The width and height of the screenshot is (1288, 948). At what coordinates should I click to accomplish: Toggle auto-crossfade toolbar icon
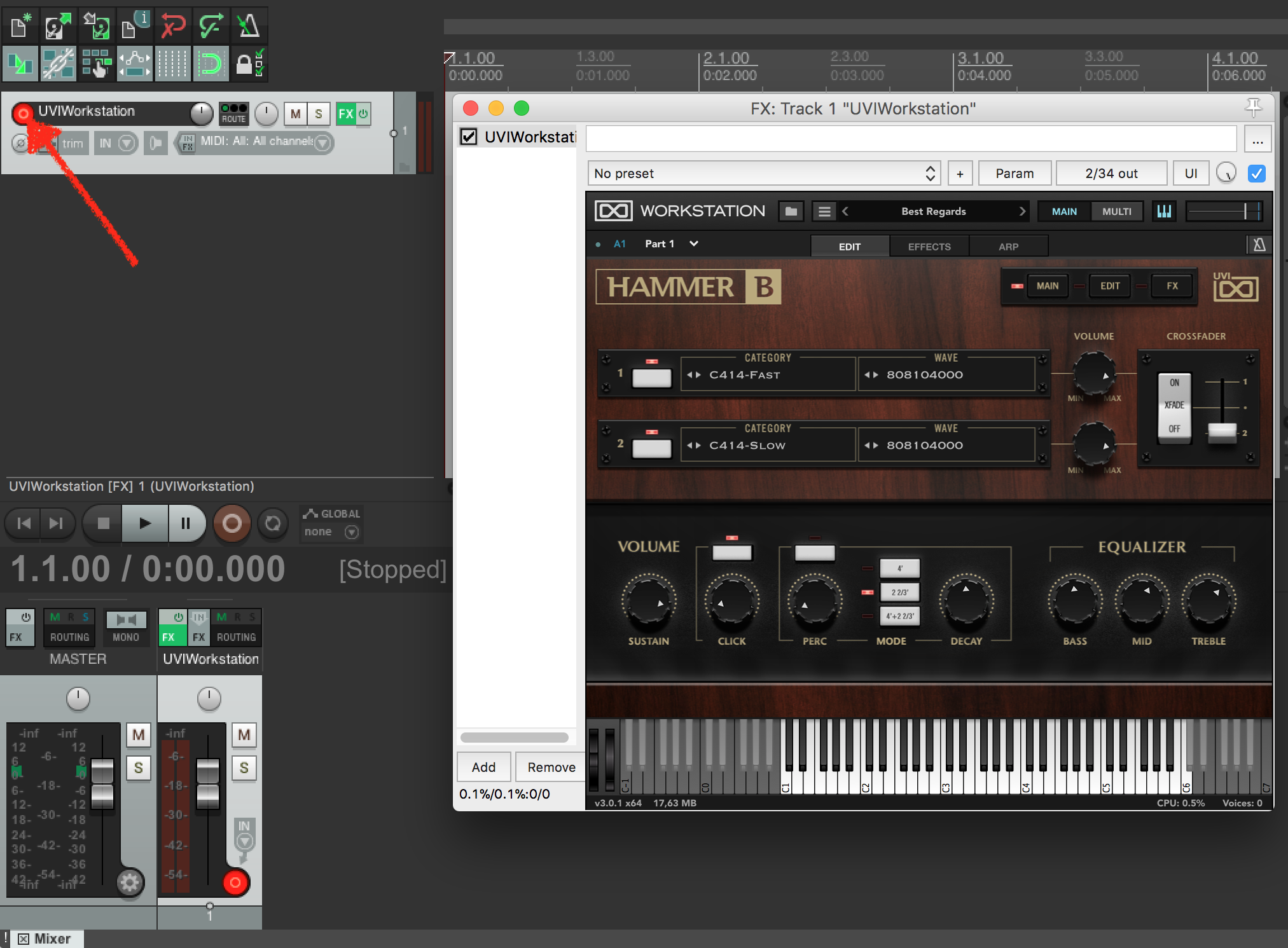[x=20, y=64]
